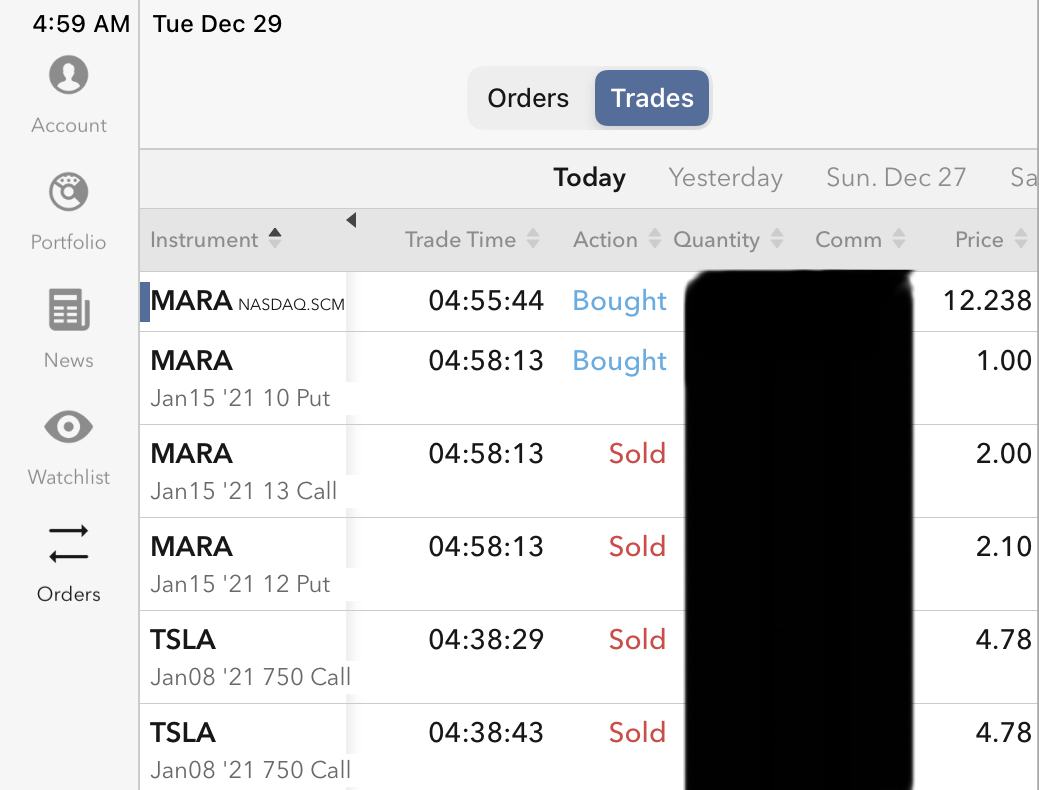This screenshot has height=790, width=1039.
Task: Click the collapse triangle beside Instrument column
Action: [x=351, y=220]
